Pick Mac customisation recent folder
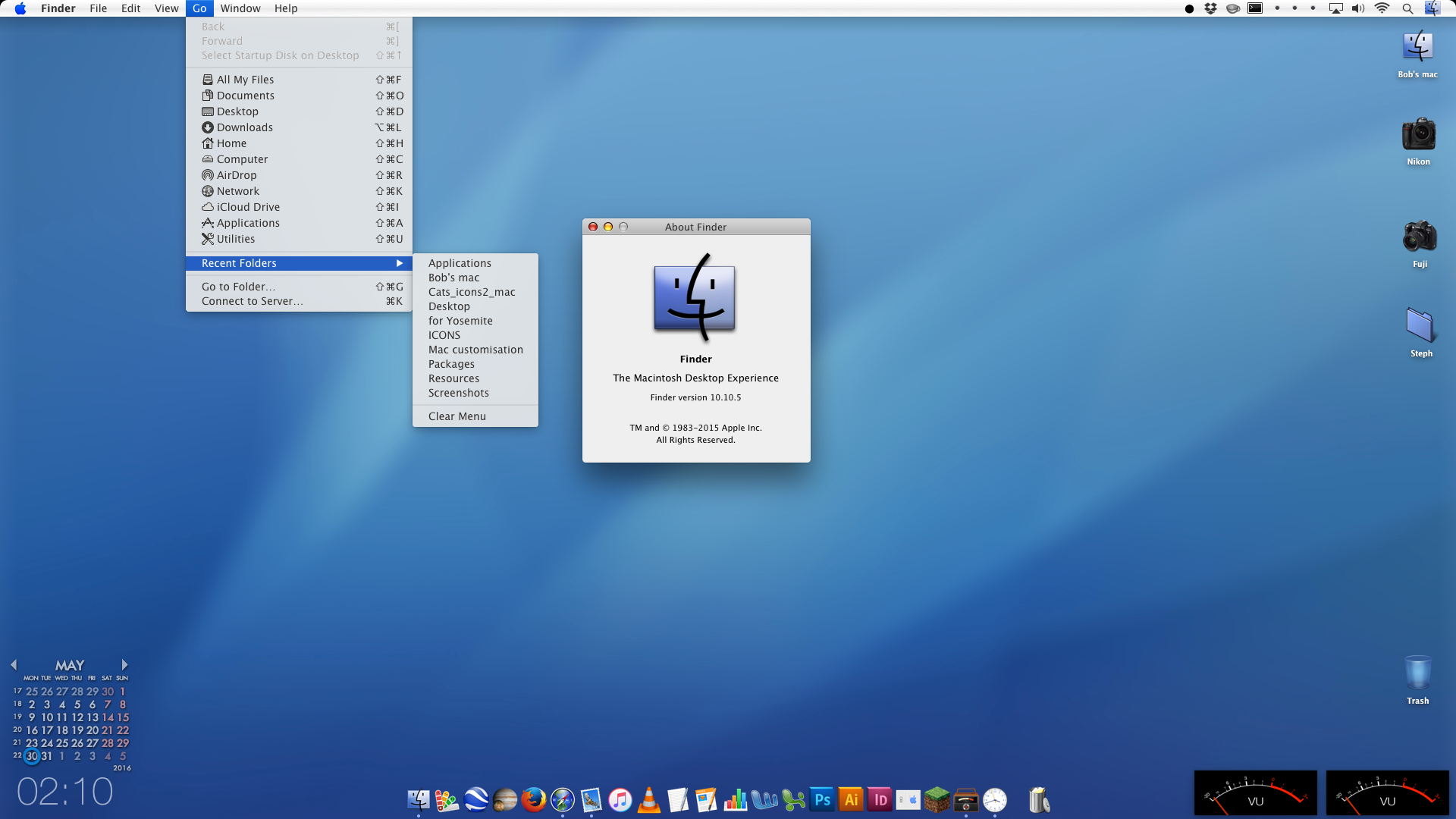 [475, 350]
